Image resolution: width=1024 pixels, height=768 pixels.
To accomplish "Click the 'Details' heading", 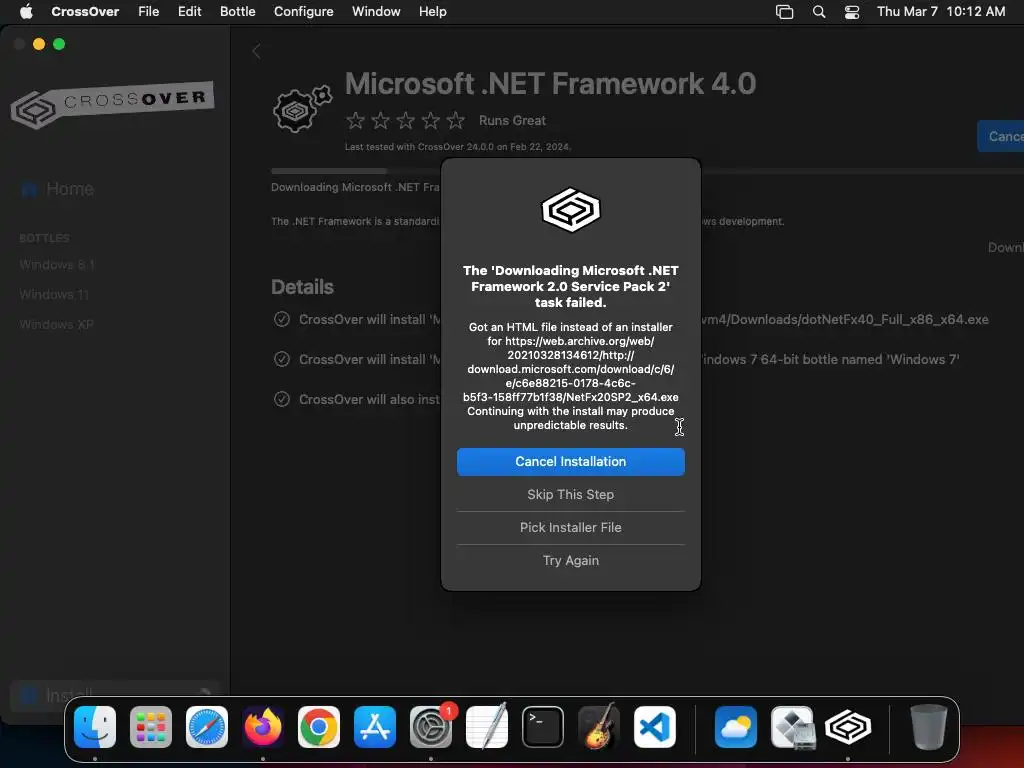I will click(302, 287).
